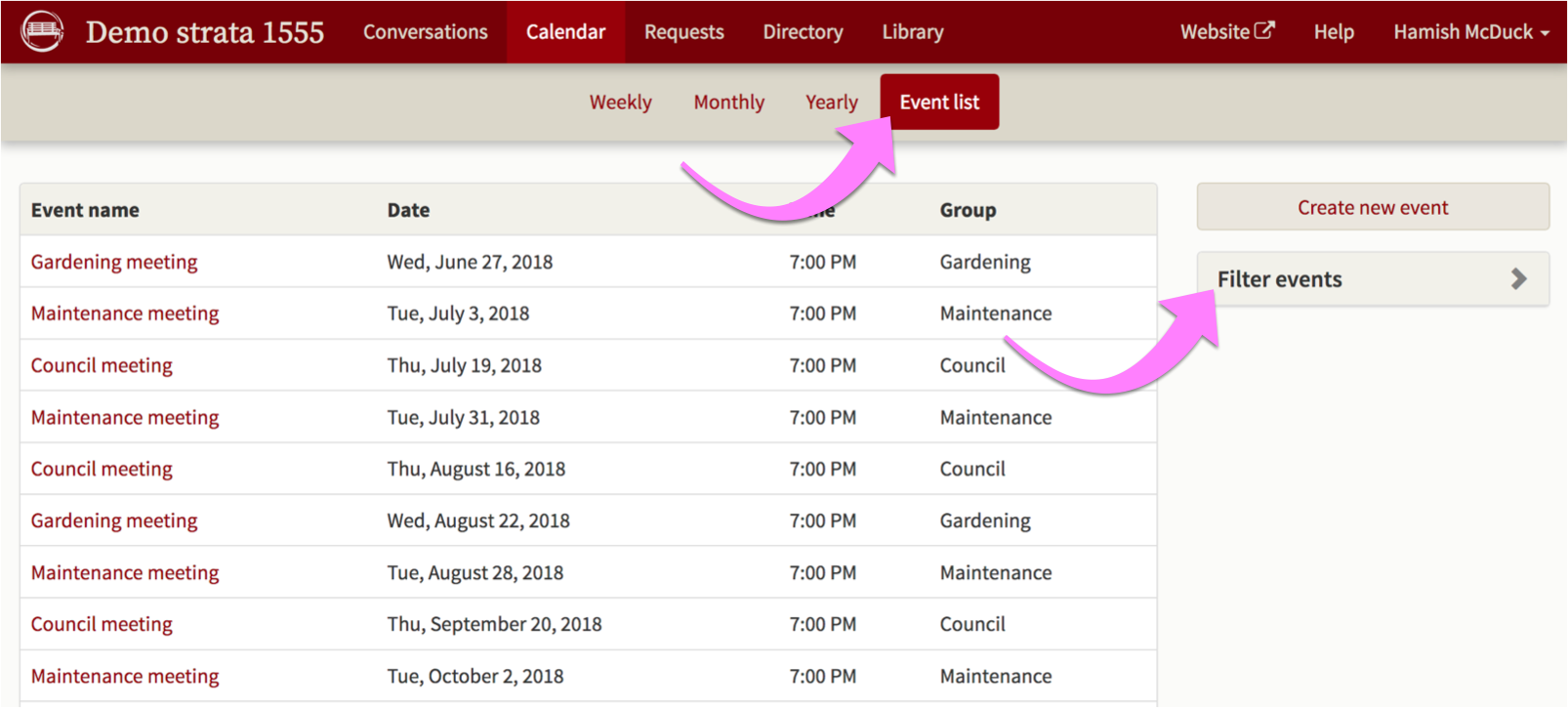Open Council meeting on July 19
This screenshot has width=1568, height=708.
coord(102,365)
